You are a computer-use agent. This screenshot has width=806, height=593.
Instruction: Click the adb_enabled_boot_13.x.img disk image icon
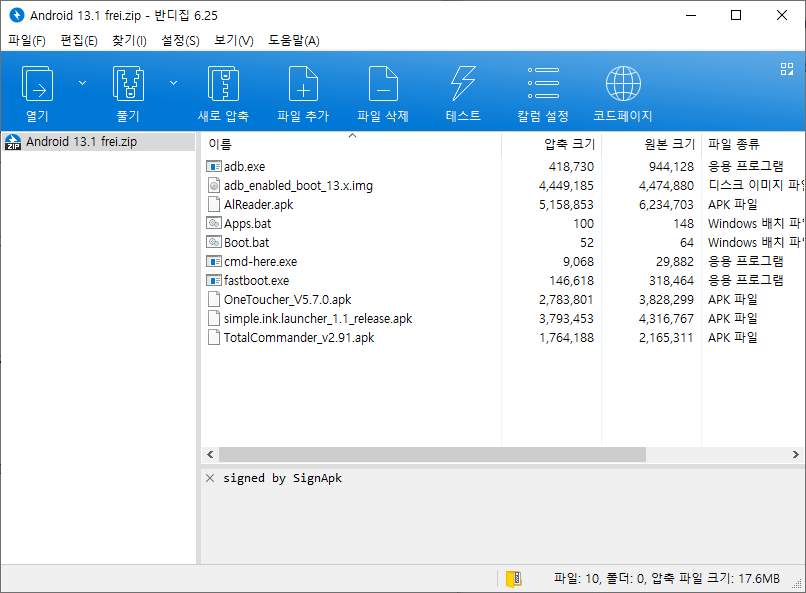pyautogui.click(x=214, y=186)
